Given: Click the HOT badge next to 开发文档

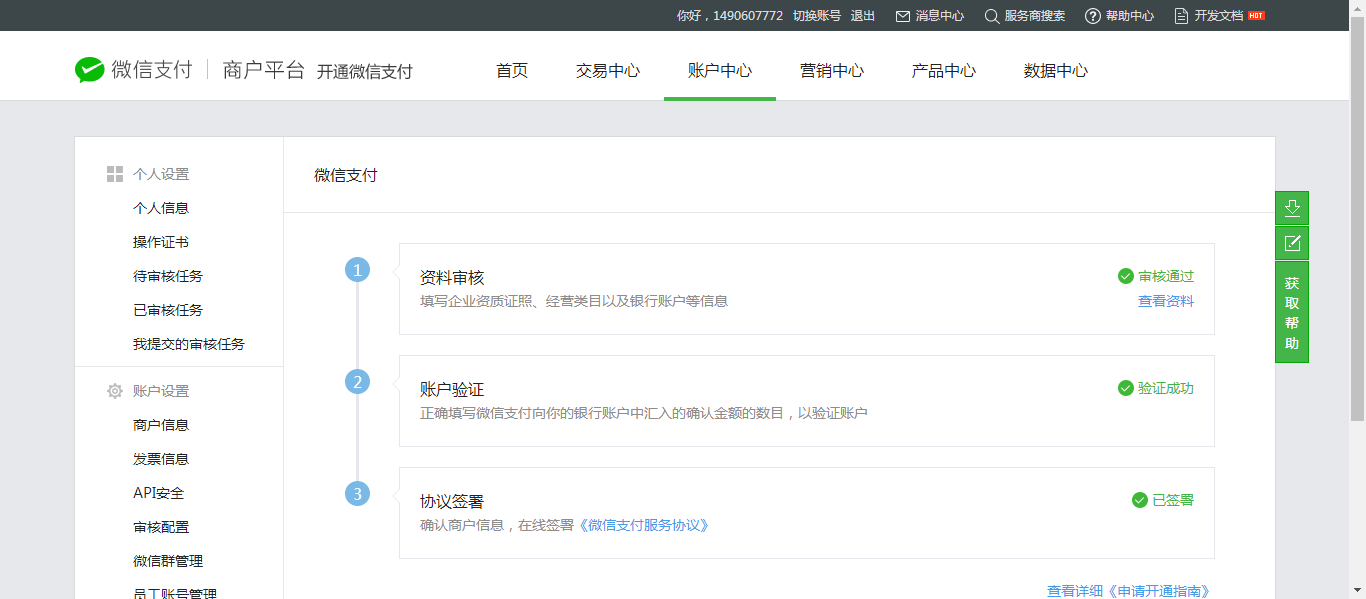Looking at the screenshot, I should pos(1257,16).
